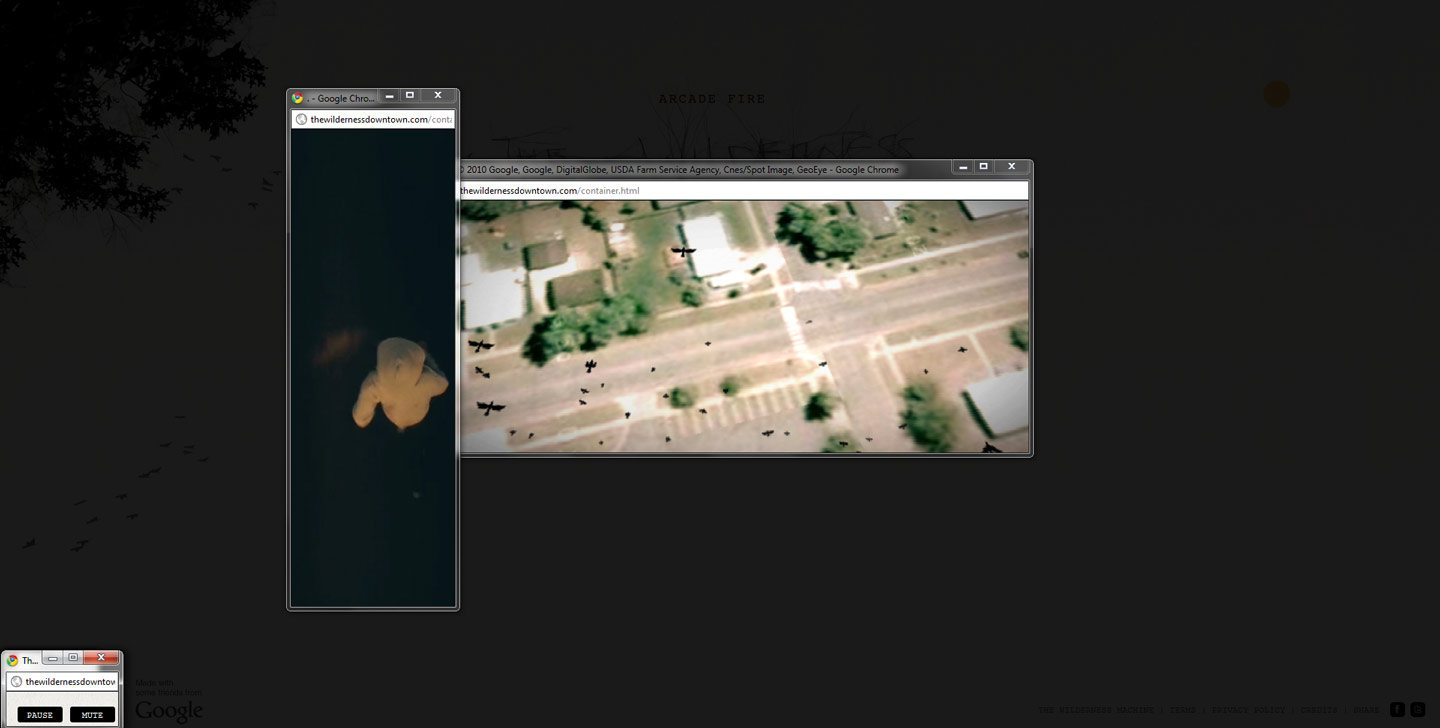
Task: Click the globe icon in control popup address bar
Action: click(x=16, y=681)
